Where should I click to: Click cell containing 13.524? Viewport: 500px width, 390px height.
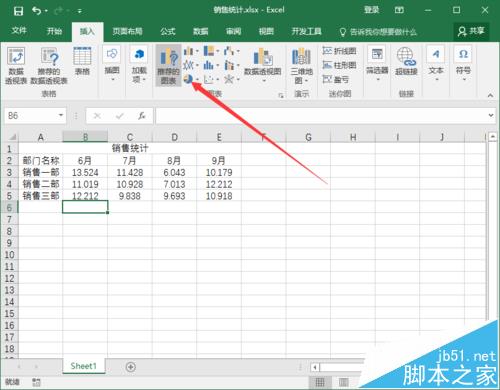[85, 172]
